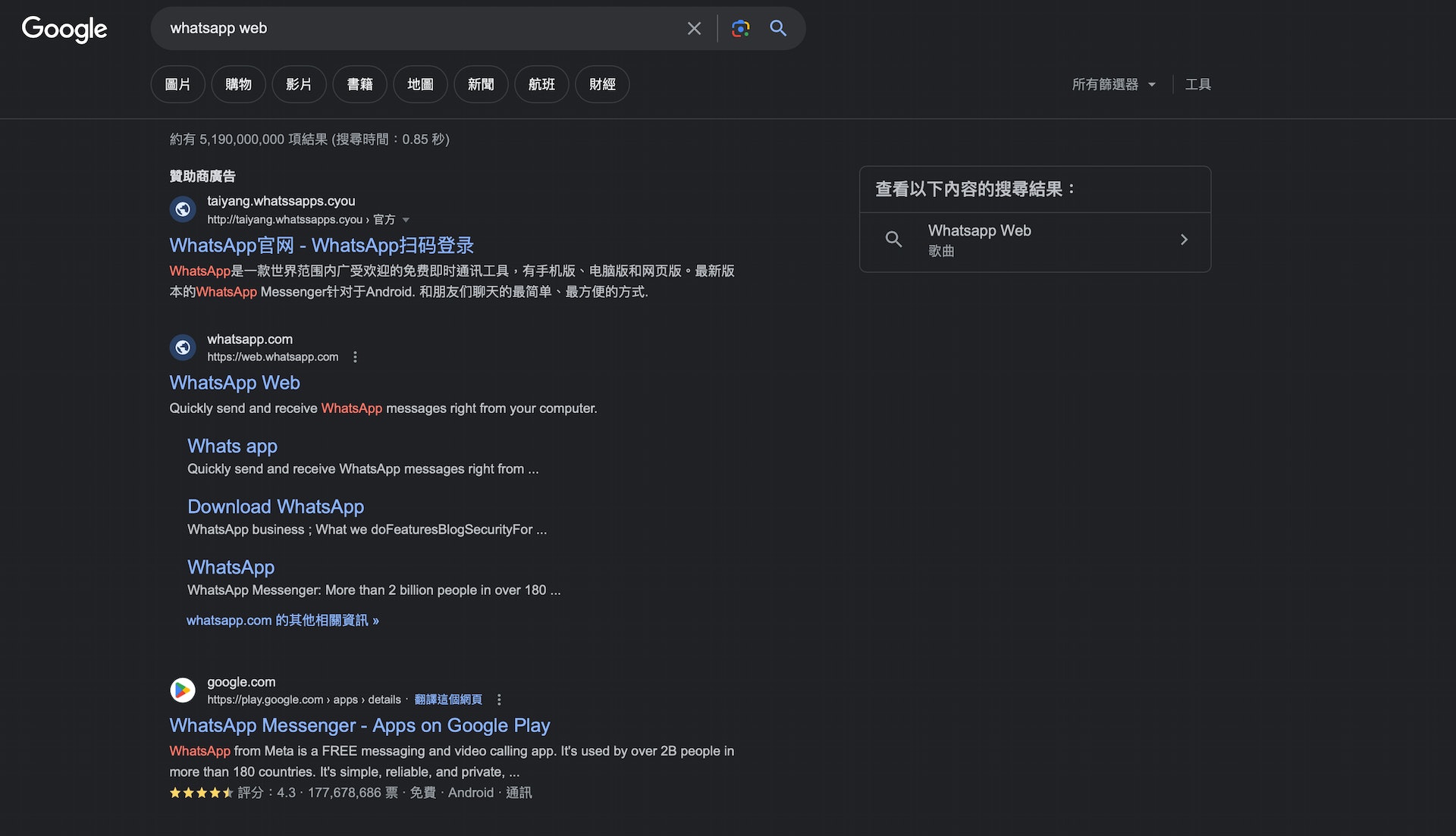
Task: Click the globe favicon of the whatsapp.com result
Action: tap(183, 347)
